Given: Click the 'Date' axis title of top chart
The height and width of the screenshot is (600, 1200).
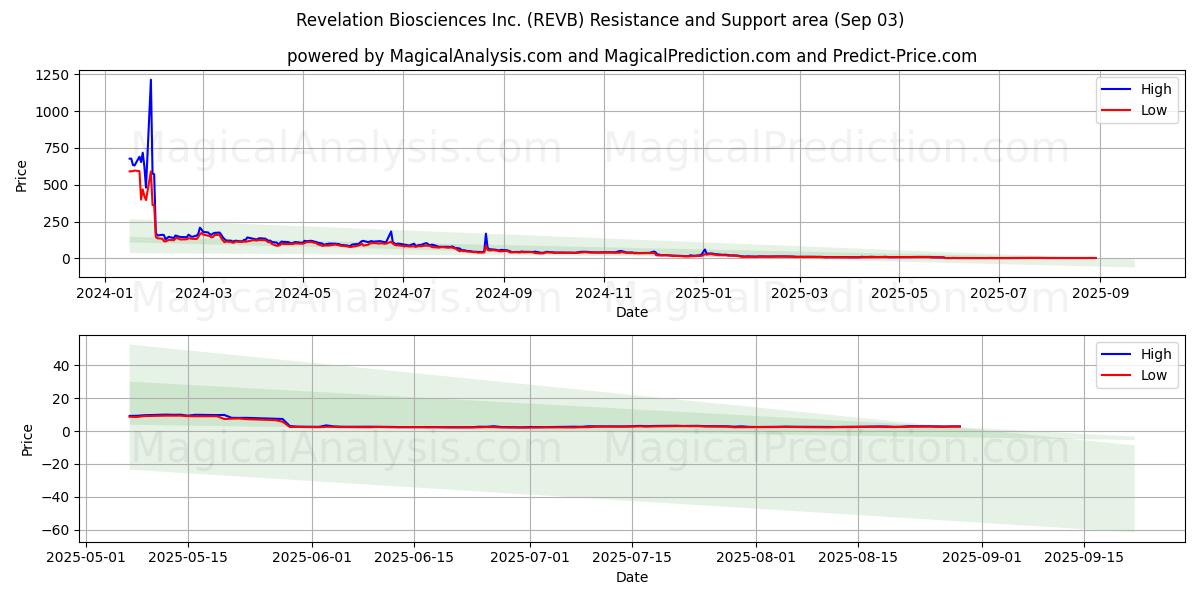Looking at the screenshot, I should (632, 312).
